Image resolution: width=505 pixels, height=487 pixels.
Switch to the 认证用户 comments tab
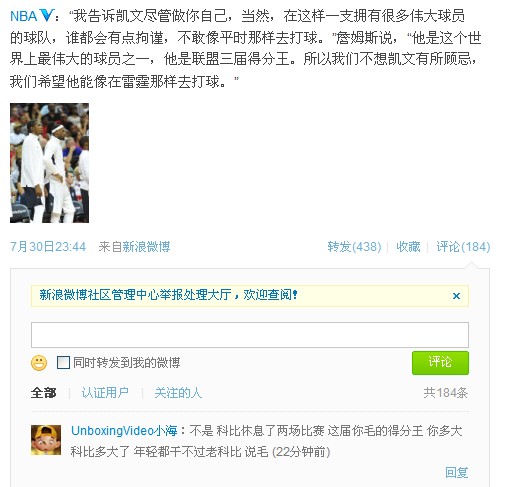point(105,393)
